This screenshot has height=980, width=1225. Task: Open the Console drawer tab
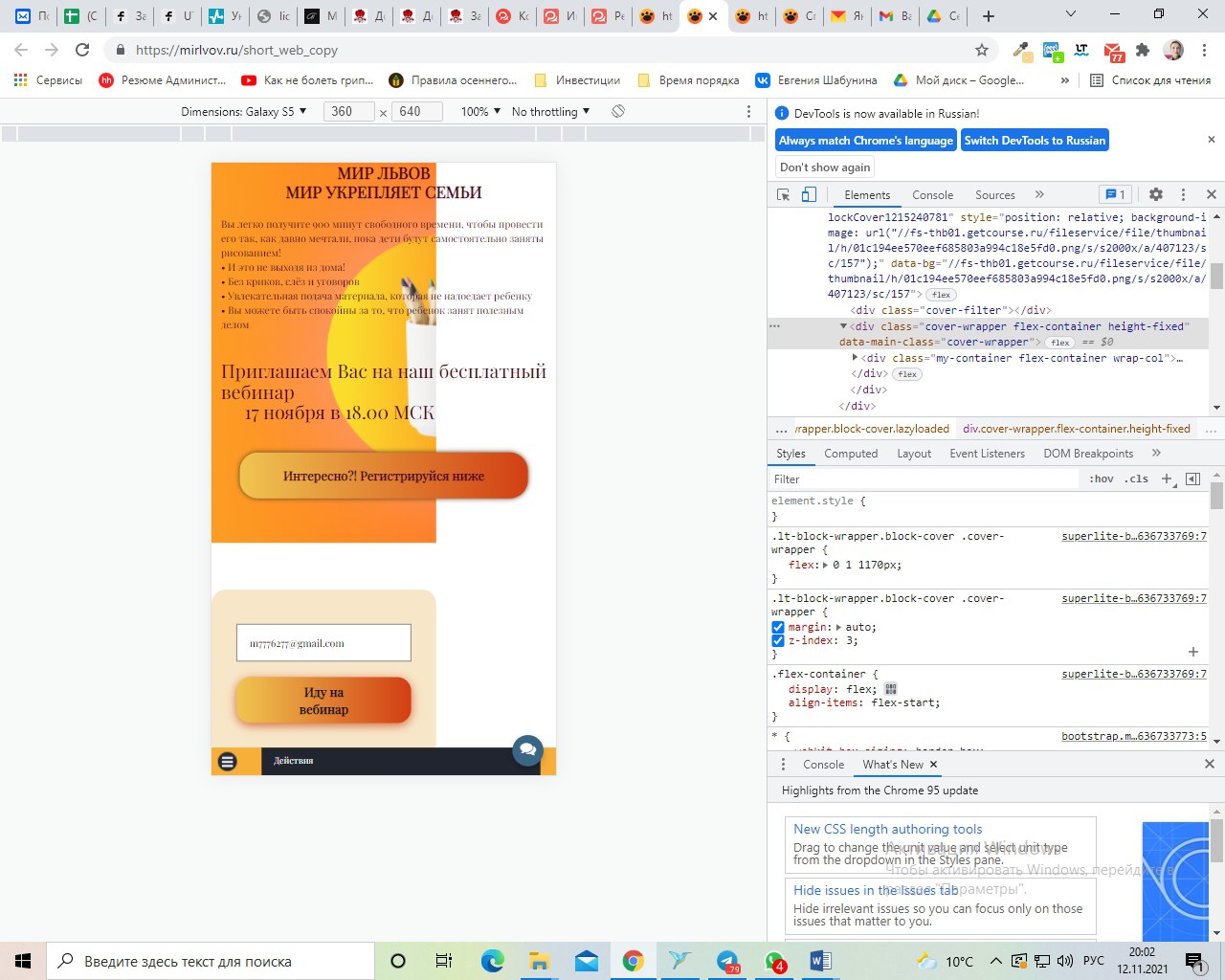(823, 764)
